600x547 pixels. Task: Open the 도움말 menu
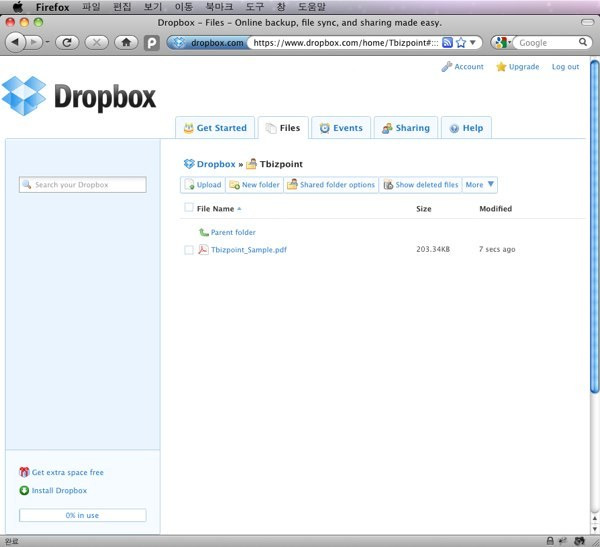point(312,7)
